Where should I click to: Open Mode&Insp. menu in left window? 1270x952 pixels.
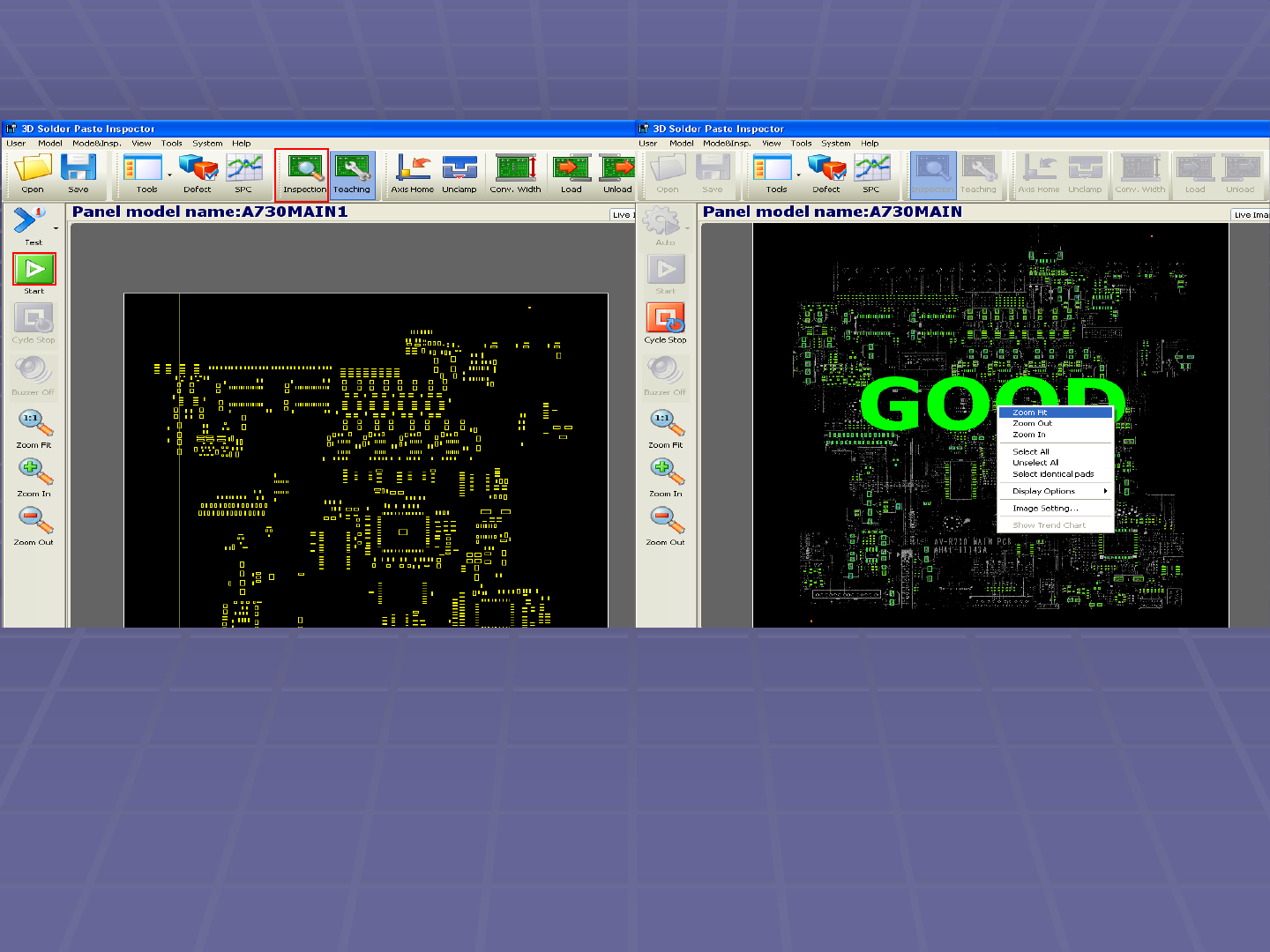[x=96, y=143]
